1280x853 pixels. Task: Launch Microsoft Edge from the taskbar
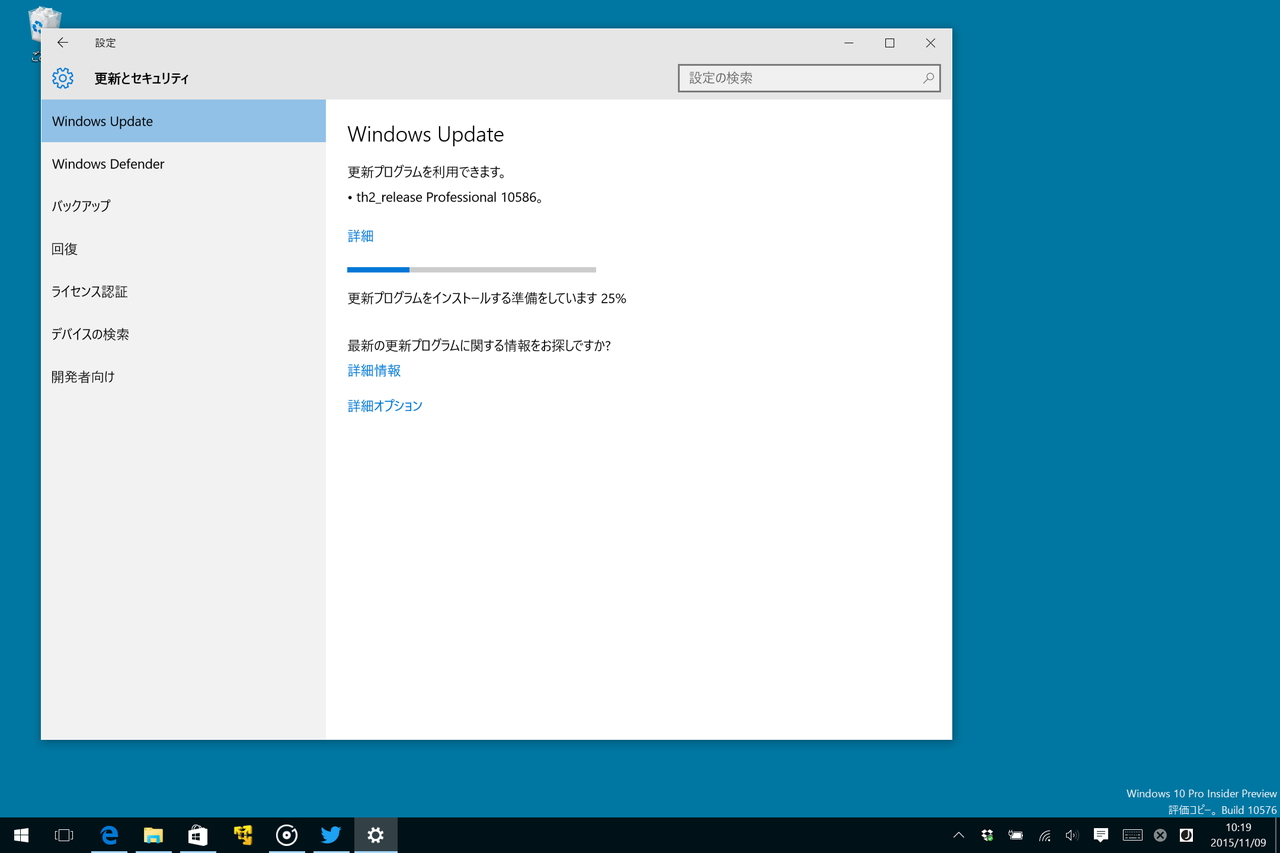[110, 835]
